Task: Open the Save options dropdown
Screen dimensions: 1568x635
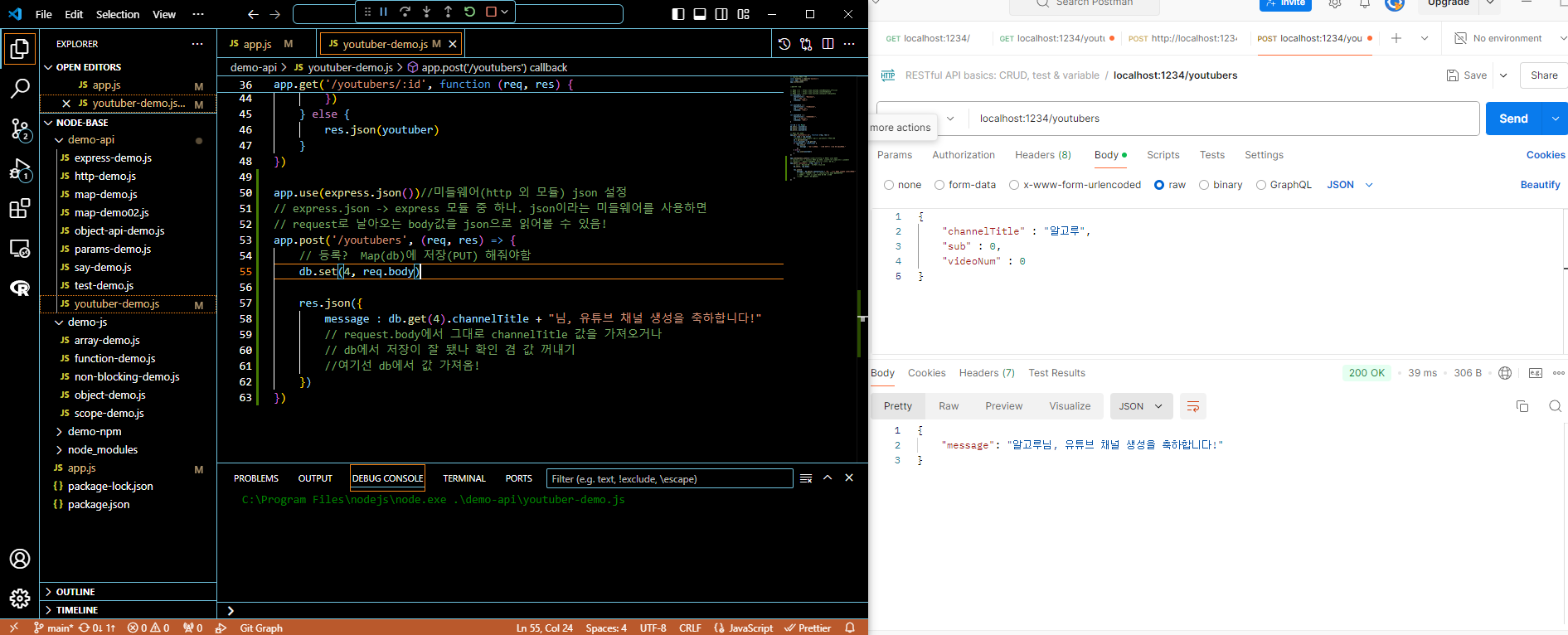Action: [1503, 75]
